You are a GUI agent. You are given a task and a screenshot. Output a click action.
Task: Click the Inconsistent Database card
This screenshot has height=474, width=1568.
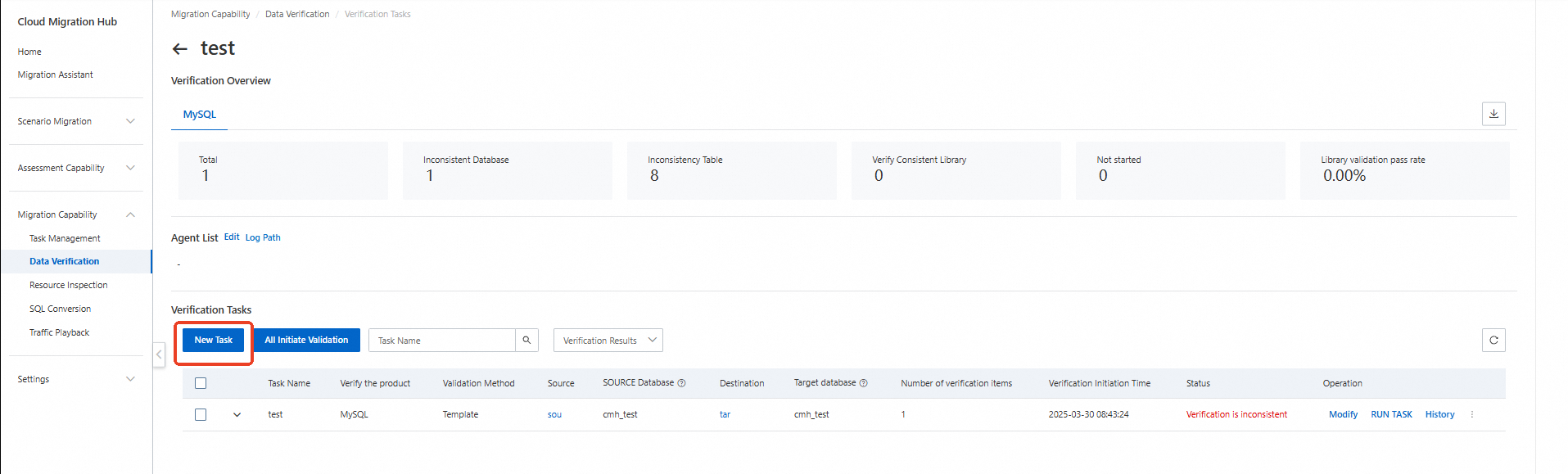click(508, 170)
